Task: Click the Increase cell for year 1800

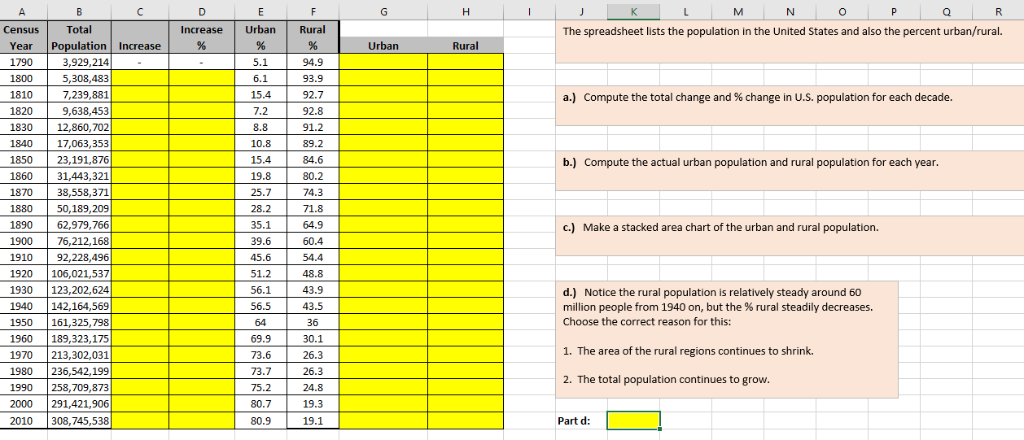Action: tap(140, 78)
